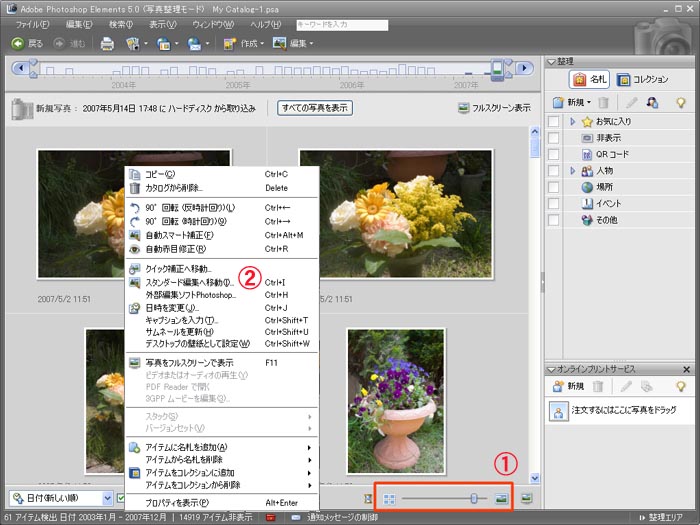Screen dimensions: 700x525
Task: Click the 整理エリア button in the status bar
Action: (662, 518)
